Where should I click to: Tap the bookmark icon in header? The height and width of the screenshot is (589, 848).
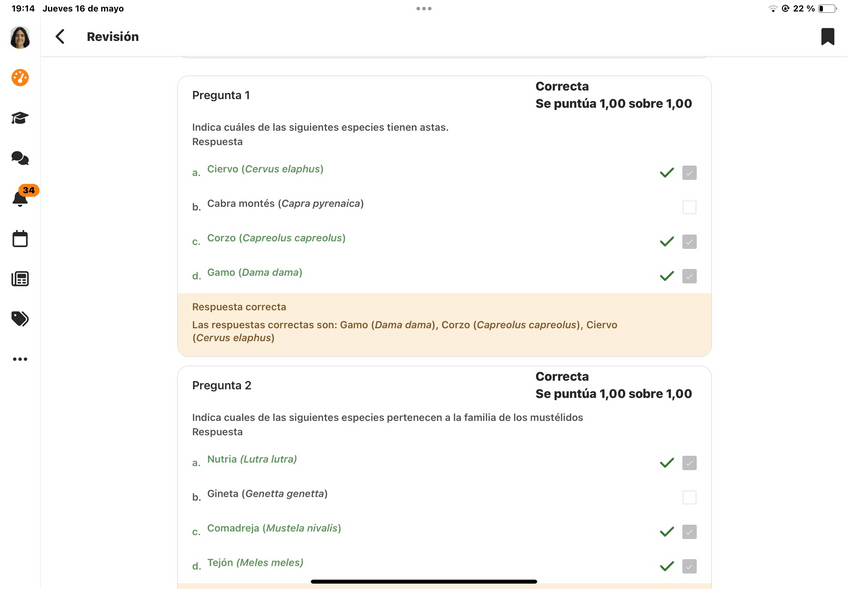tap(827, 37)
